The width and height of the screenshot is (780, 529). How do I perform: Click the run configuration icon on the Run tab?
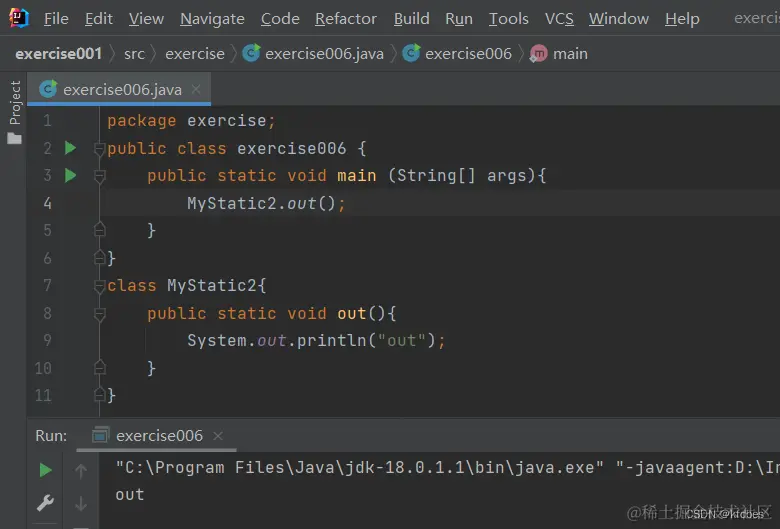(100, 435)
